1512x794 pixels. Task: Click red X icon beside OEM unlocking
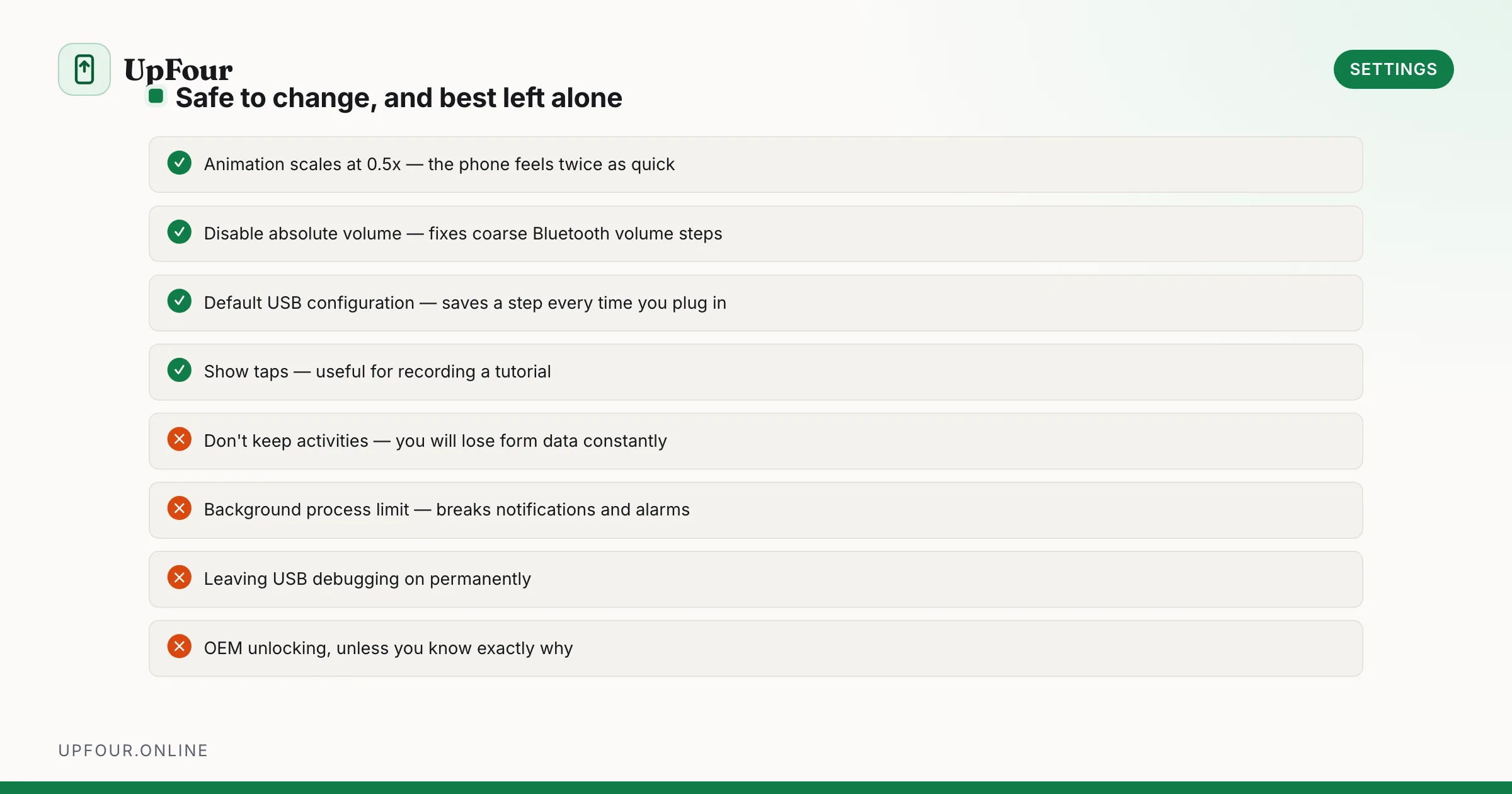point(180,647)
